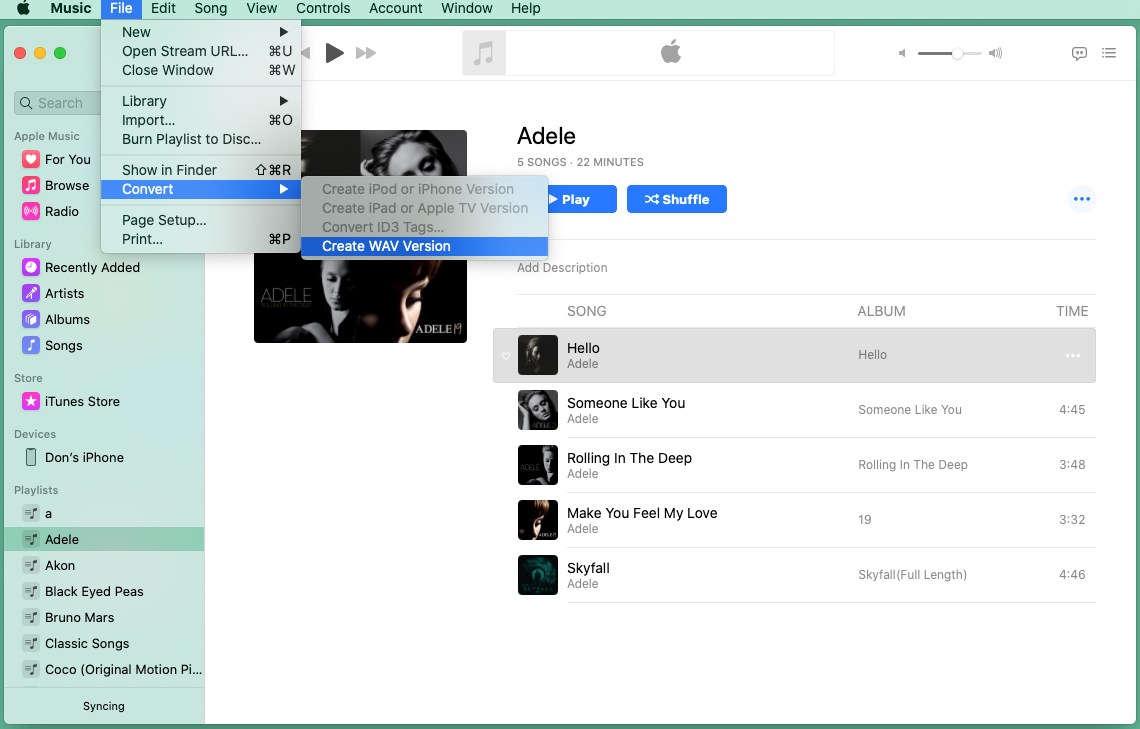This screenshot has width=1140, height=729.
Task: Love the Hello song heart icon
Action: [x=506, y=356]
